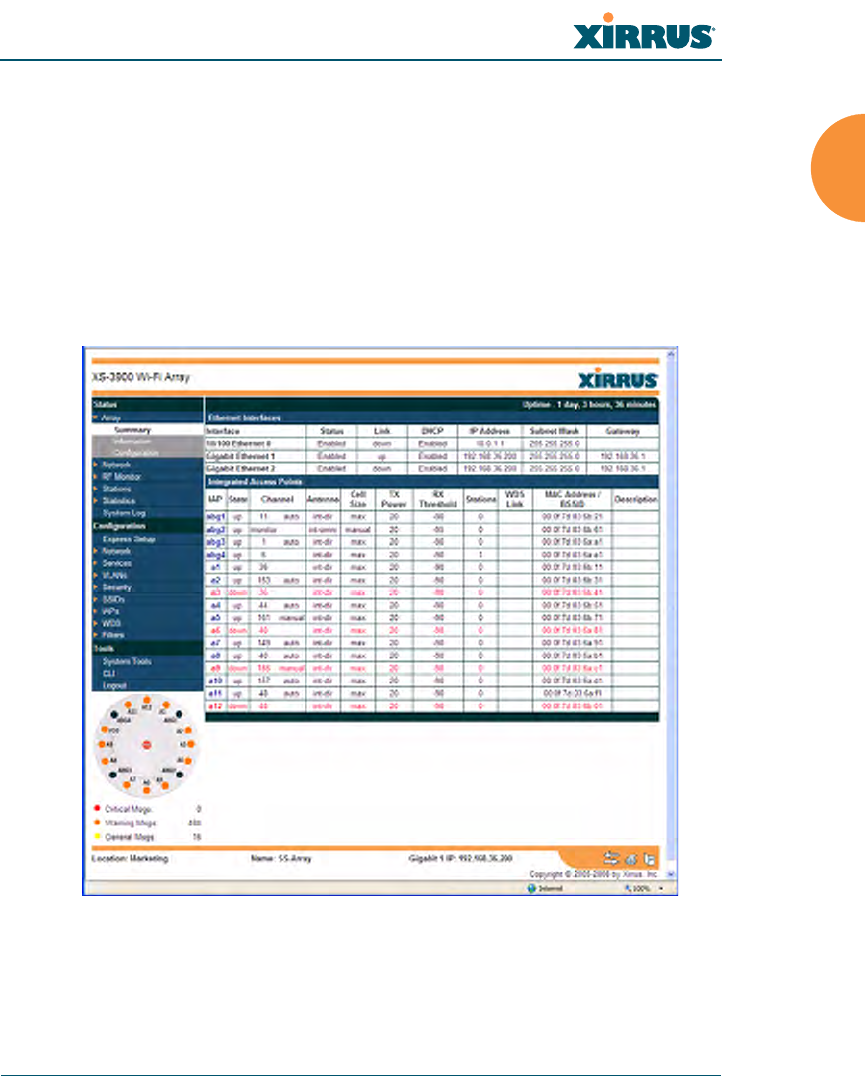The width and height of the screenshot is (865, 1076).
Task: Expand the SSIDs item
Action: point(96,599)
